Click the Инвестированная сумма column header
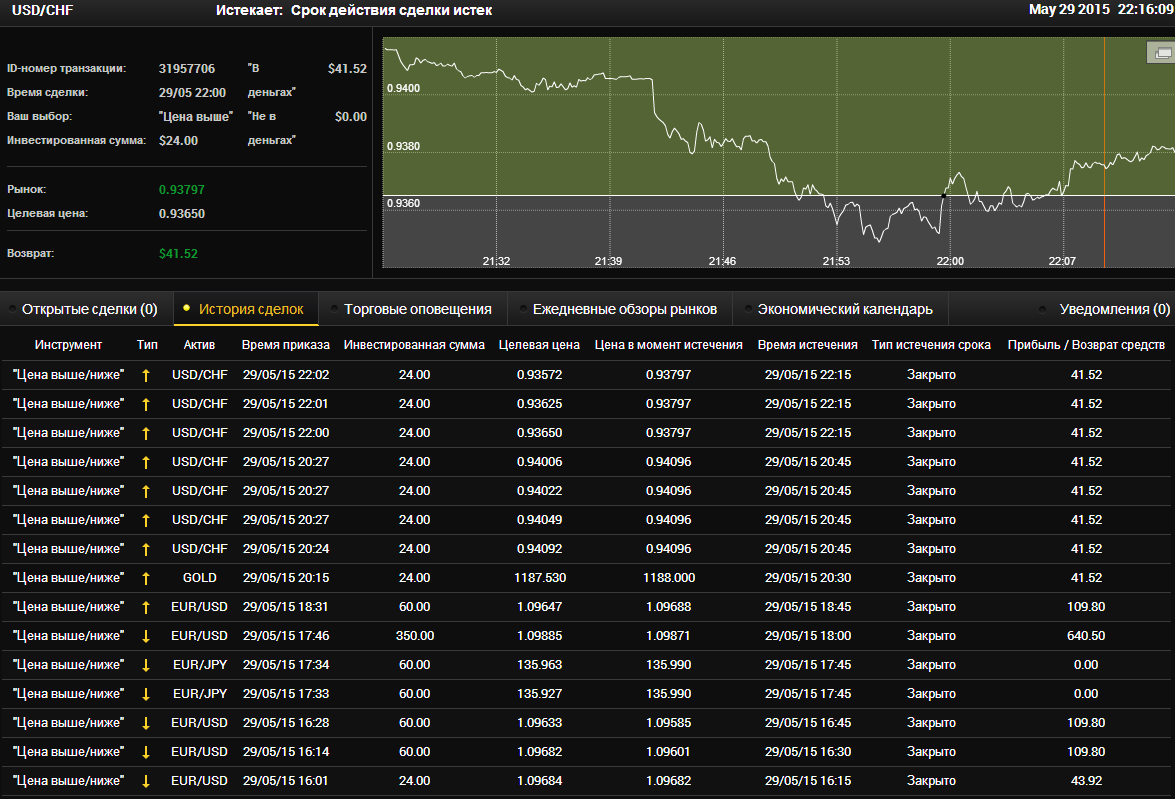The image size is (1175, 799). pyautogui.click(x=414, y=345)
